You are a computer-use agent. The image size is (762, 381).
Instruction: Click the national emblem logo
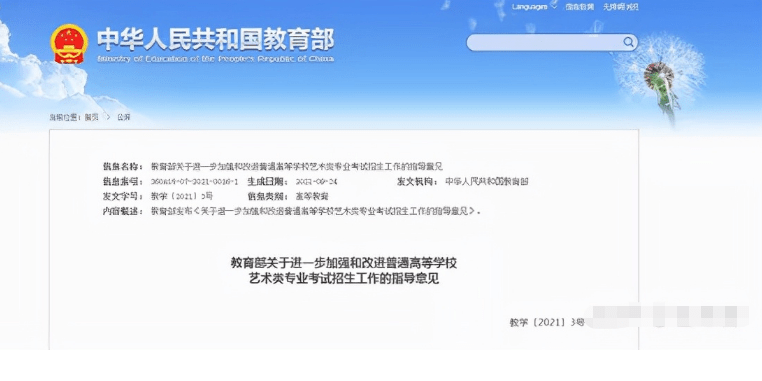69,44
